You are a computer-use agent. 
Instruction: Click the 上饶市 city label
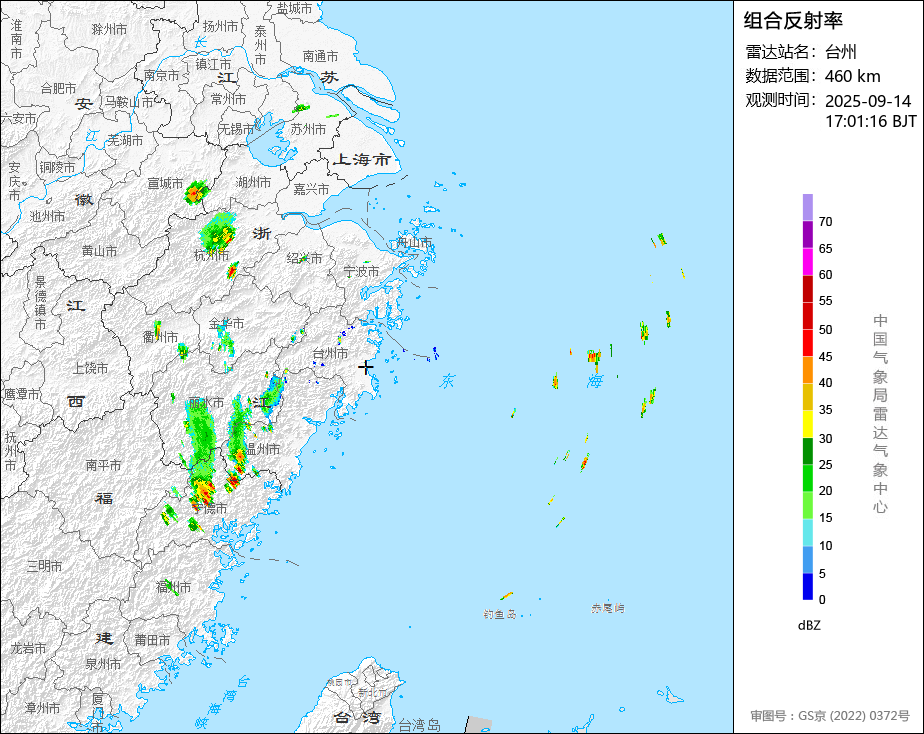[90, 368]
